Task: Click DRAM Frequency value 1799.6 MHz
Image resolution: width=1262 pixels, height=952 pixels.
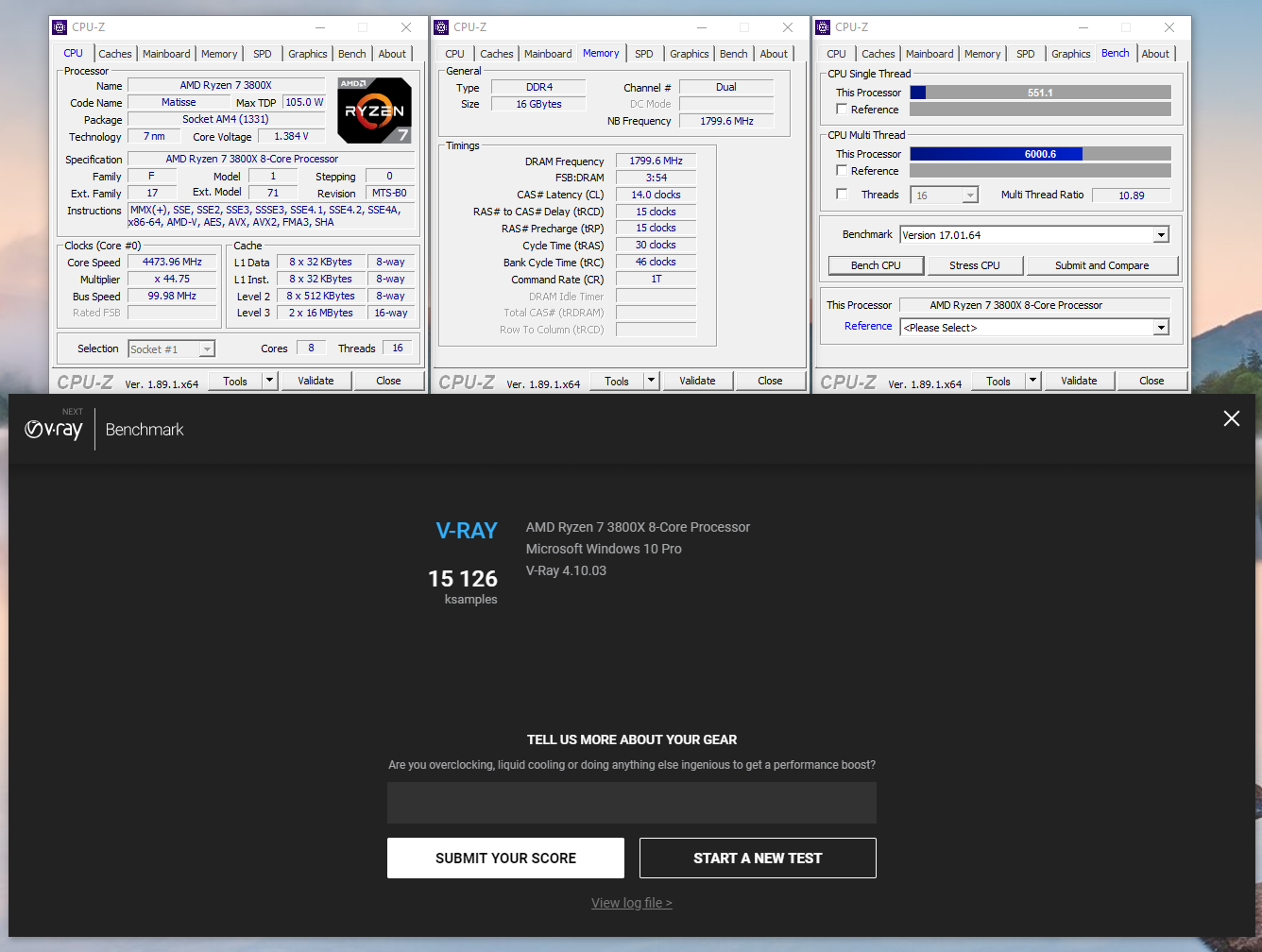Action: tap(656, 161)
